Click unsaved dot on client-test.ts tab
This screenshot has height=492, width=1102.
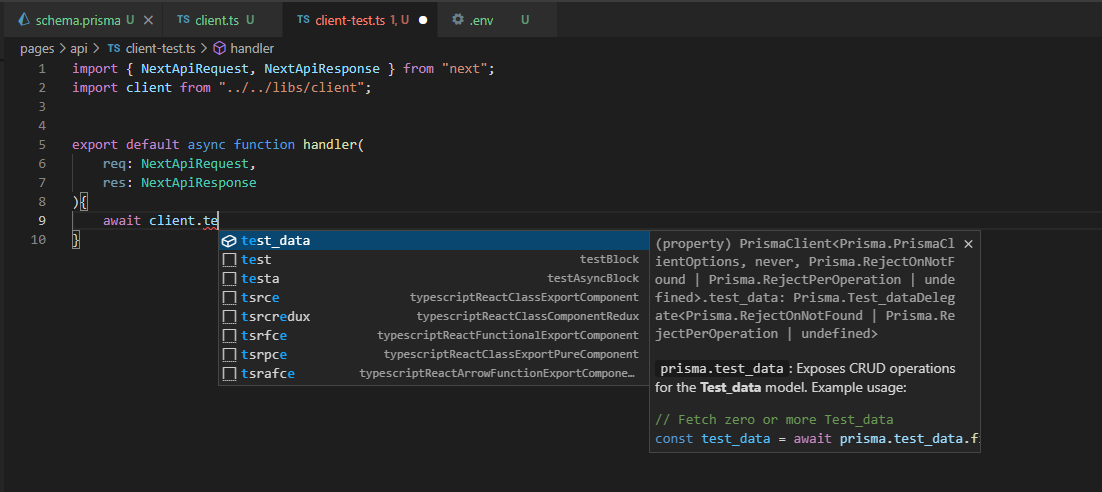423,20
